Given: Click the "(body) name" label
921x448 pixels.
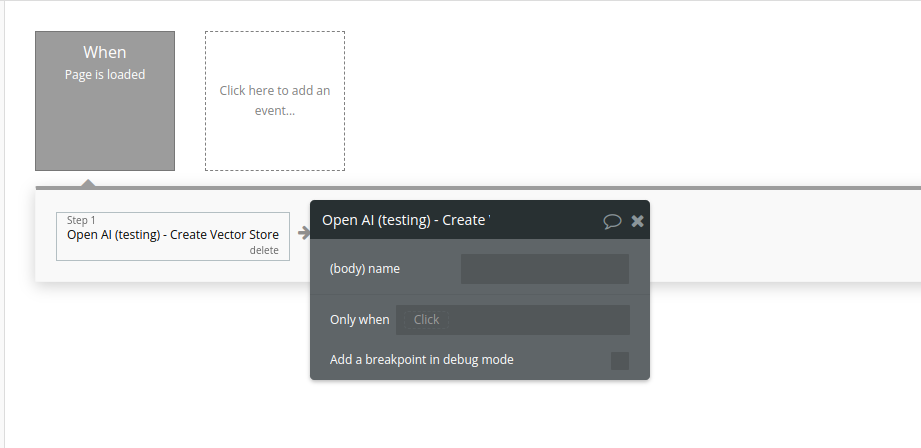Looking at the screenshot, I should tap(364, 269).
